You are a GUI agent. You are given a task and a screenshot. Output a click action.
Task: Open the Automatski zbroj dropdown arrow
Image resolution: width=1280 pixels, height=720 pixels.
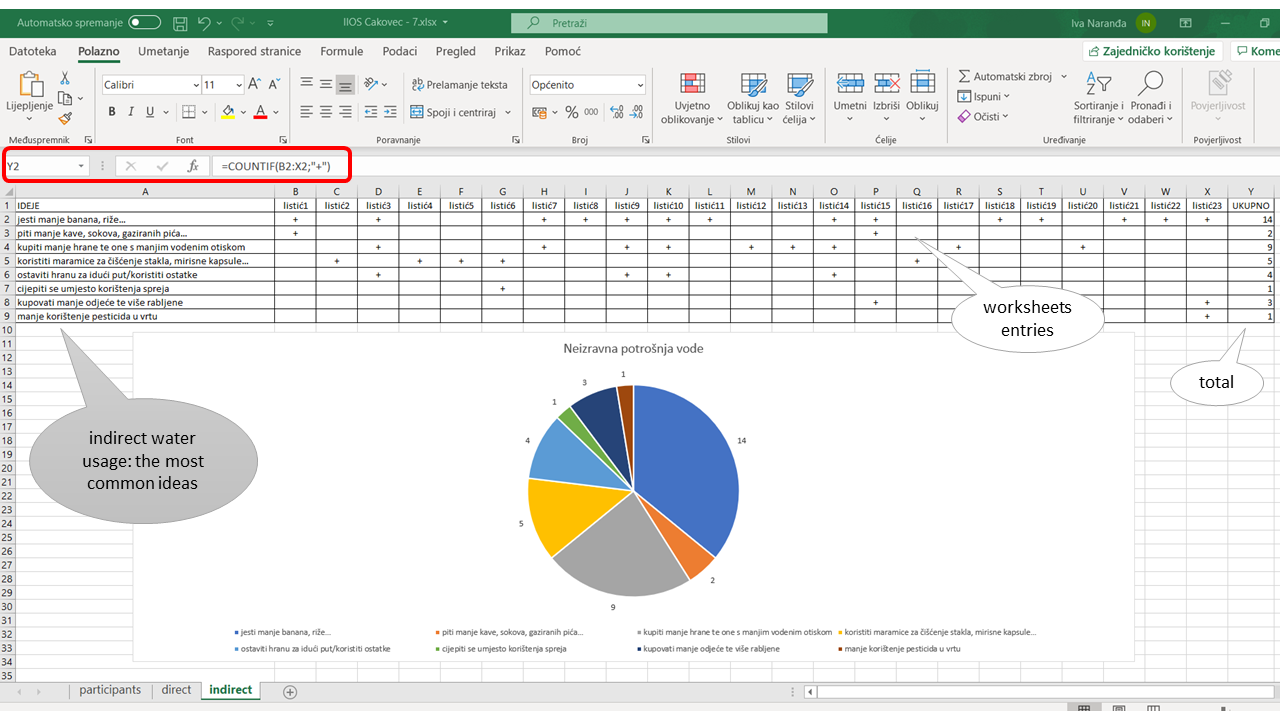point(1064,76)
